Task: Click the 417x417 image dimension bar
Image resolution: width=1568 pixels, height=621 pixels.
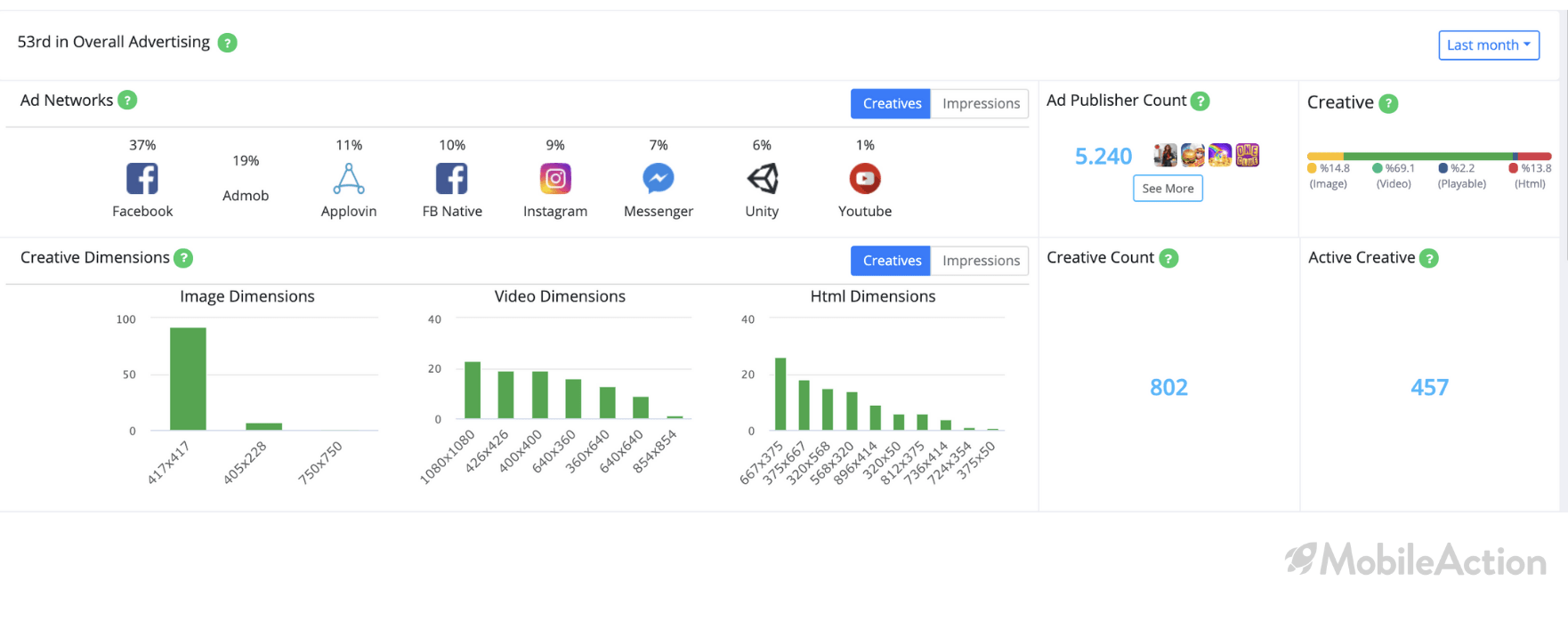Action: [x=188, y=379]
